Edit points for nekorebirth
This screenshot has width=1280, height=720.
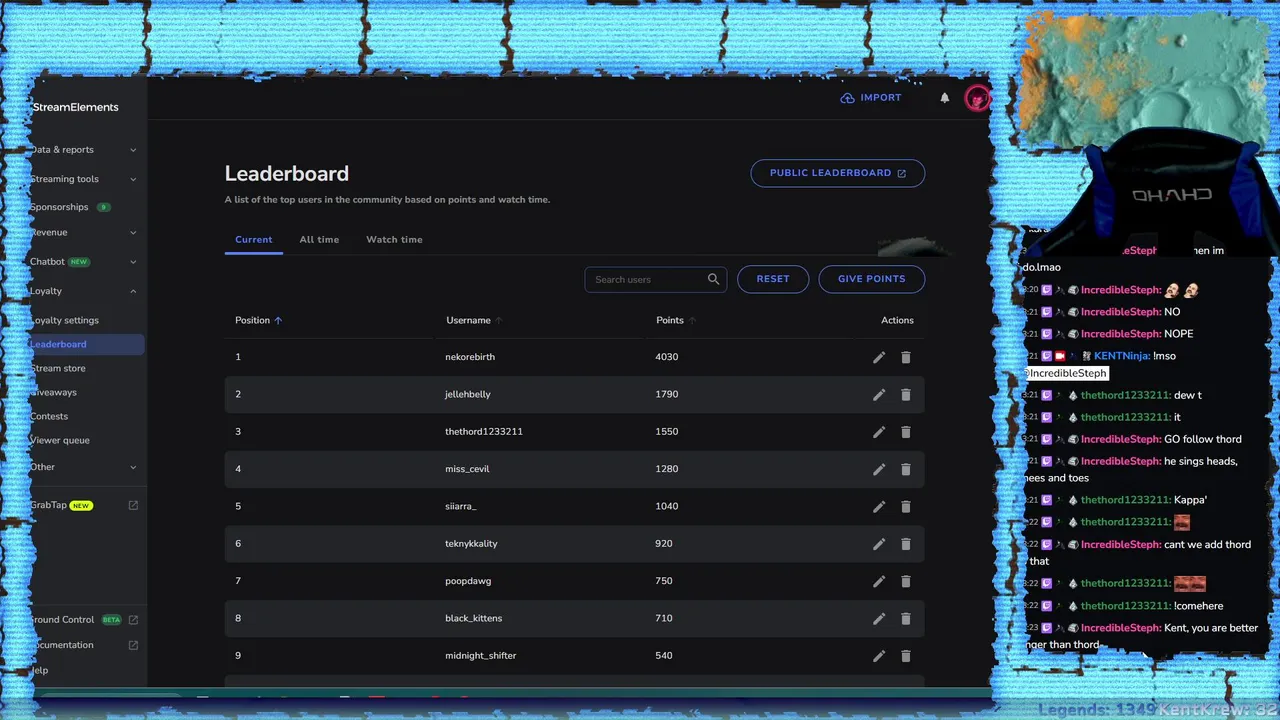(x=879, y=357)
